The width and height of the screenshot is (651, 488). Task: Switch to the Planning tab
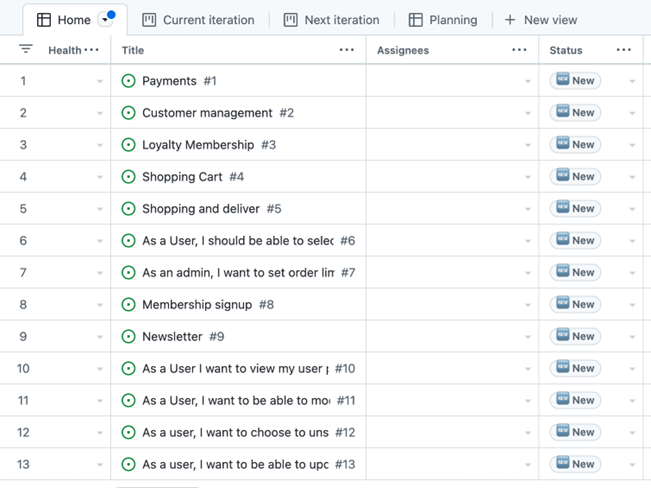coord(443,20)
